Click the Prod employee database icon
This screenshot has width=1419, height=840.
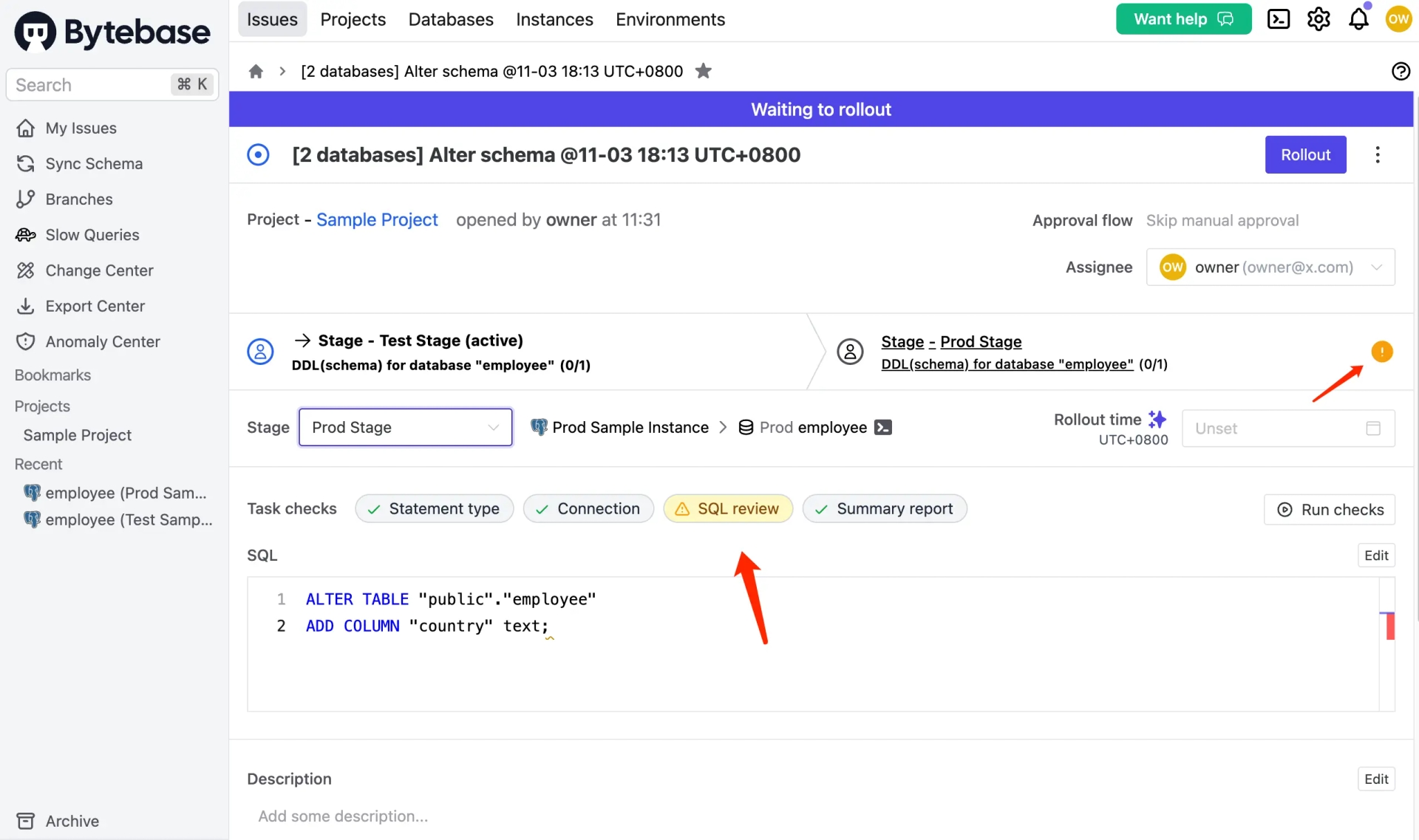[x=746, y=427]
